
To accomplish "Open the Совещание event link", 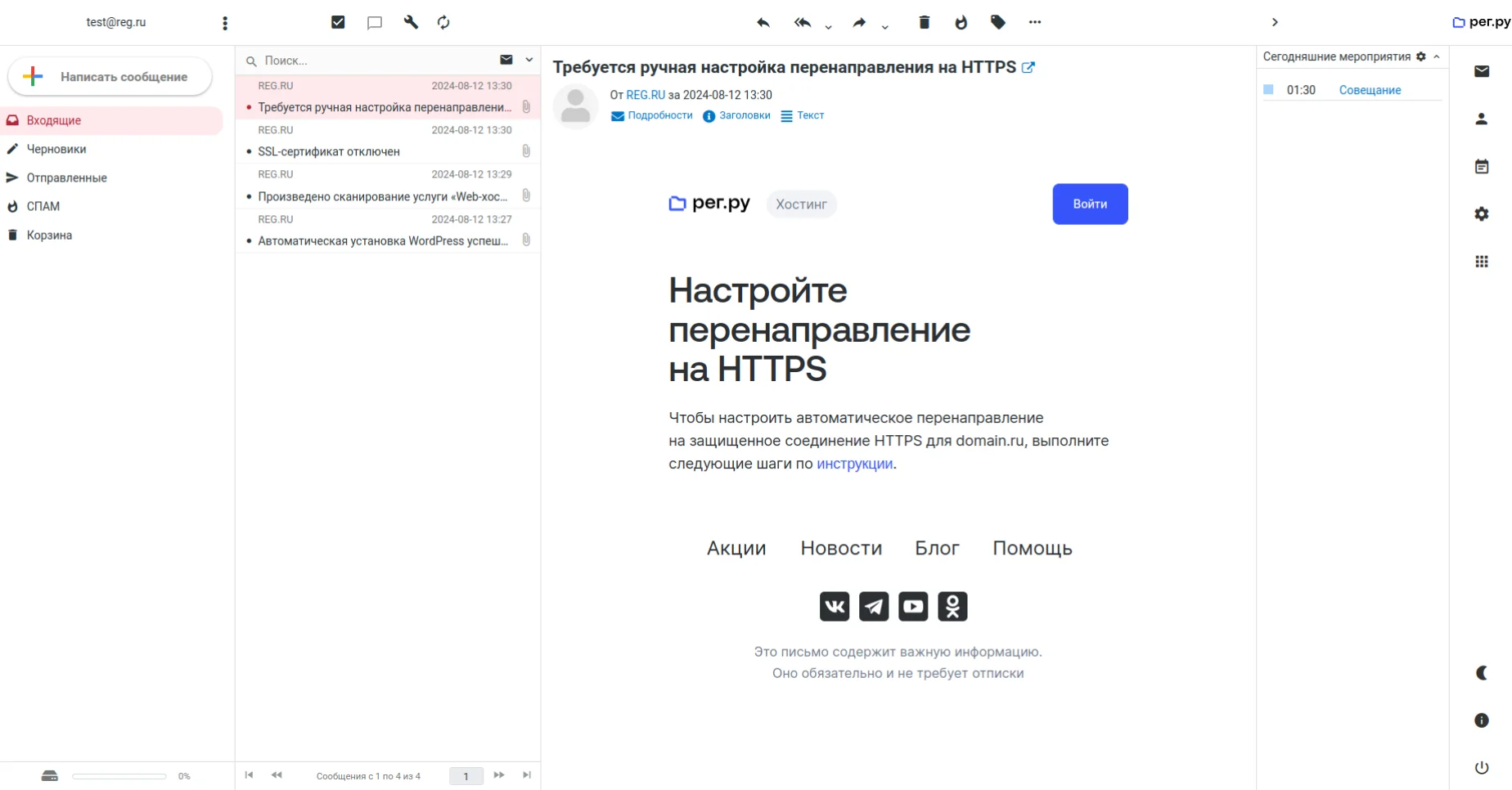I will pyautogui.click(x=1370, y=90).
